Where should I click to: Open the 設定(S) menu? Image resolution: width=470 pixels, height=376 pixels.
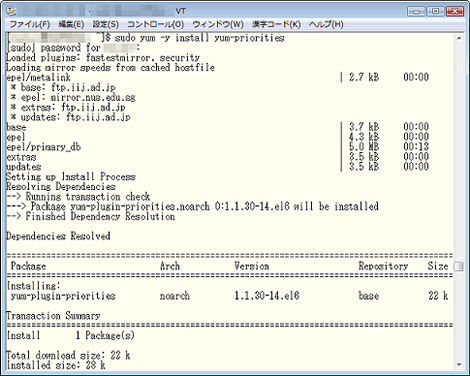(x=105, y=24)
